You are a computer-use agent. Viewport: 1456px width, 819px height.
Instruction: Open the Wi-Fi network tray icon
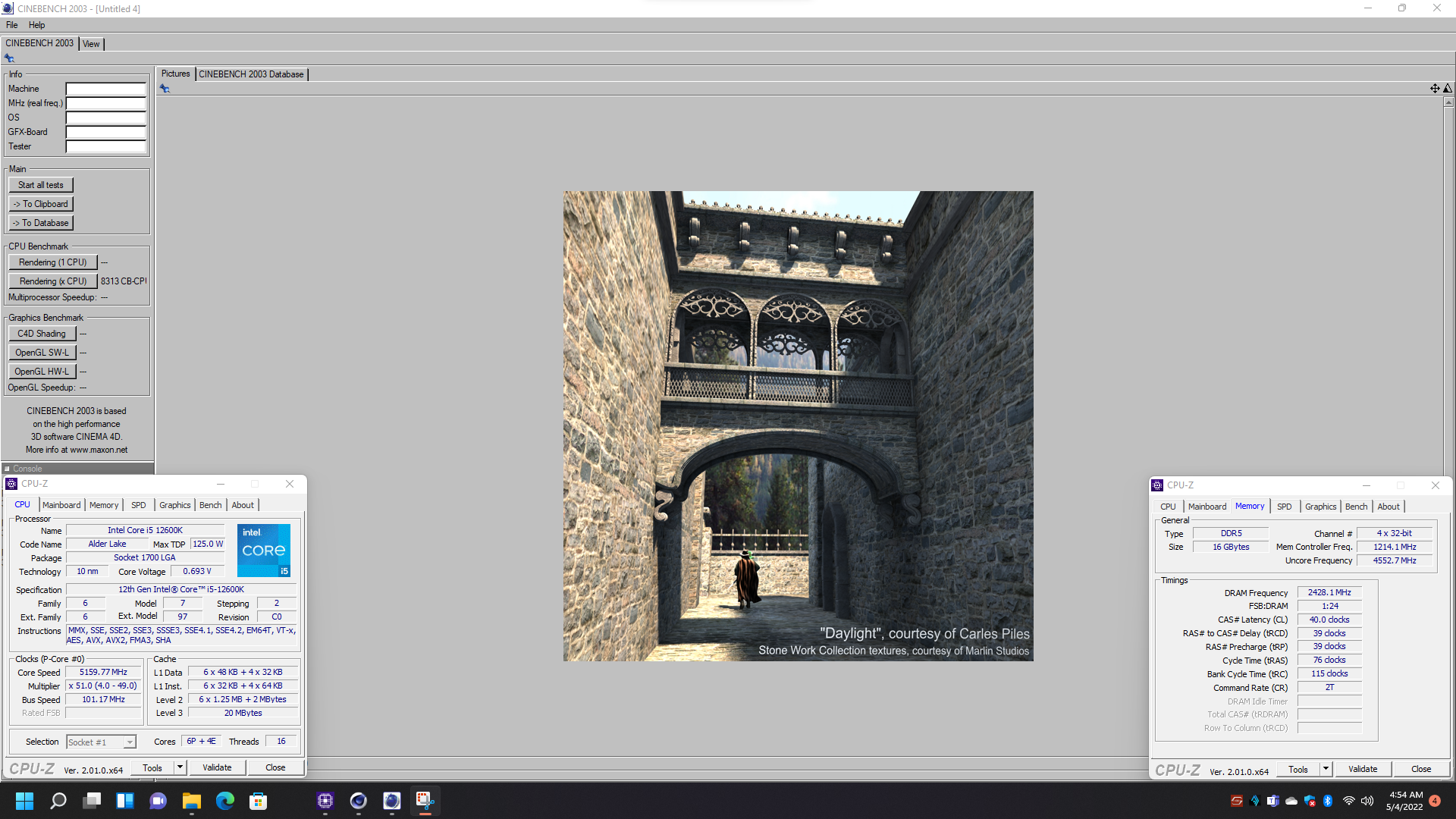click(1349, 801)
